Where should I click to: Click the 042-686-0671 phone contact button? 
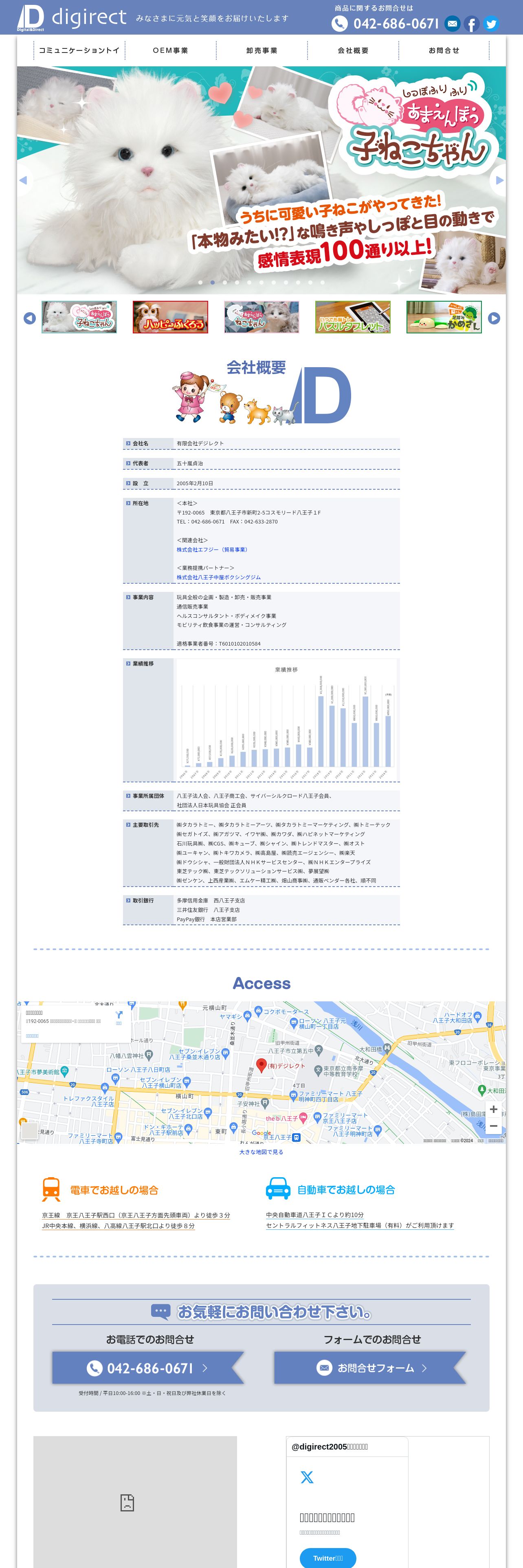148,1368
